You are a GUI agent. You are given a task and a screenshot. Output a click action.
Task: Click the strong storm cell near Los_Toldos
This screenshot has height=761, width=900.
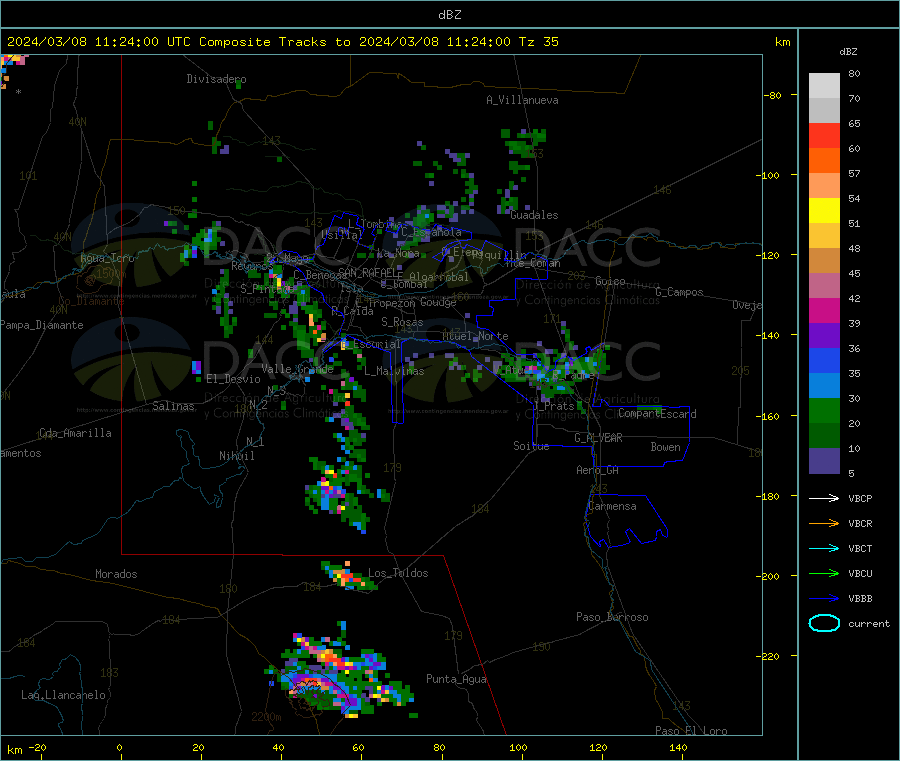(347, 576)
